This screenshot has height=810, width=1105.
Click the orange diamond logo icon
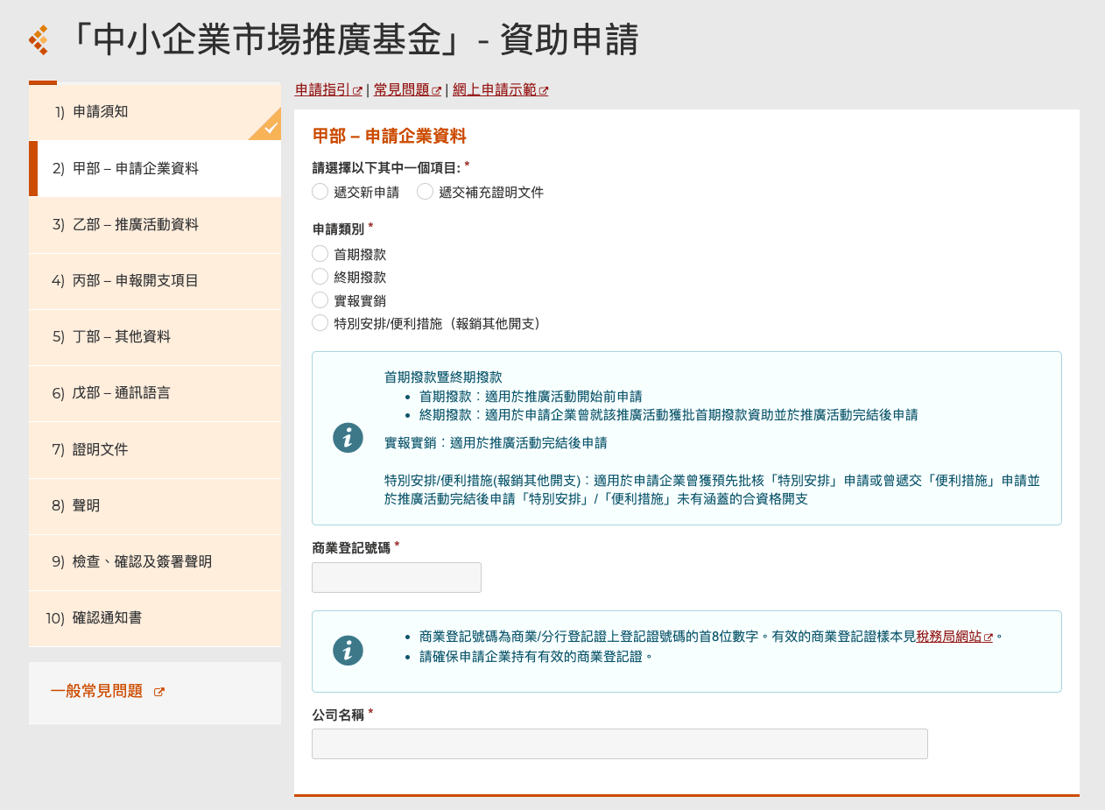coord(39,40)
